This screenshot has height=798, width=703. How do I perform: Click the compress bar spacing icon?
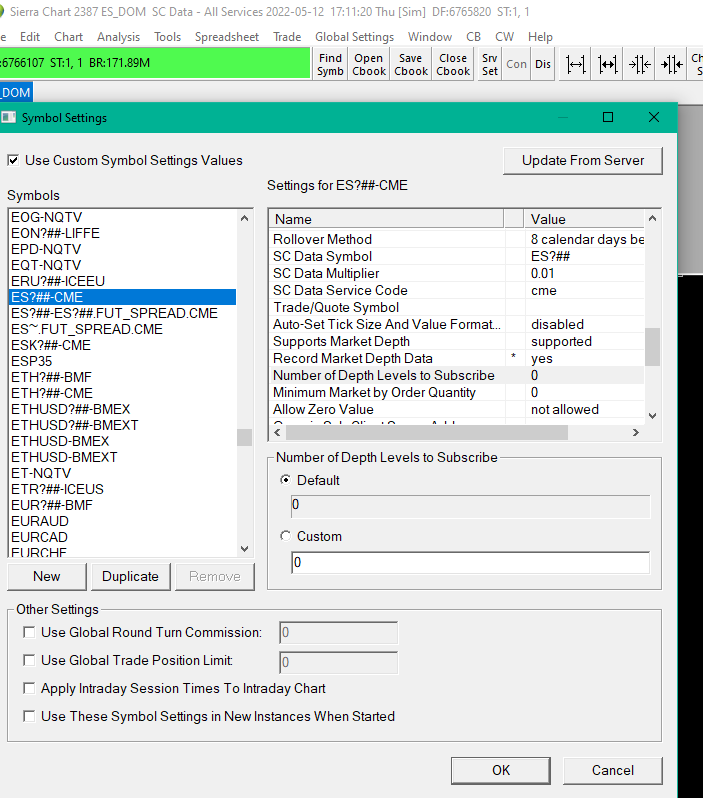pos(640,64)
